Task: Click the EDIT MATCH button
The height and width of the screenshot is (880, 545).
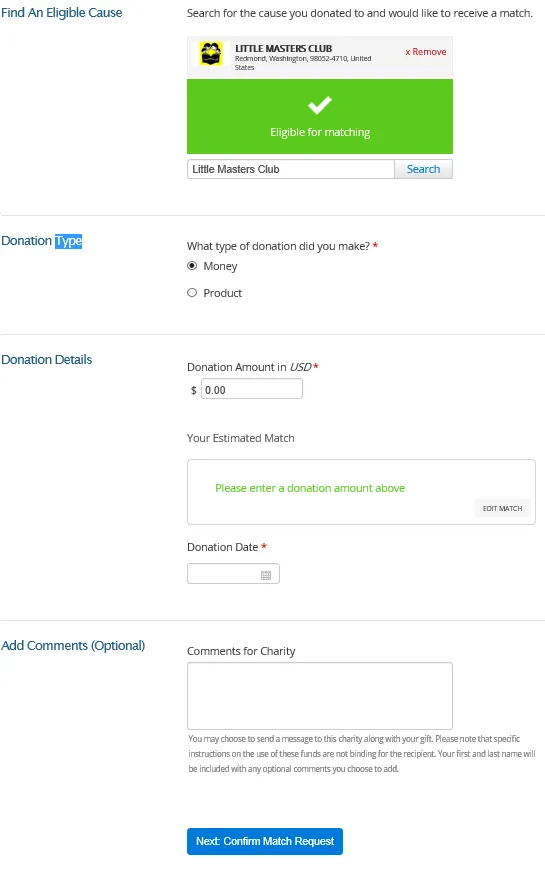Action: coord(502,508)
